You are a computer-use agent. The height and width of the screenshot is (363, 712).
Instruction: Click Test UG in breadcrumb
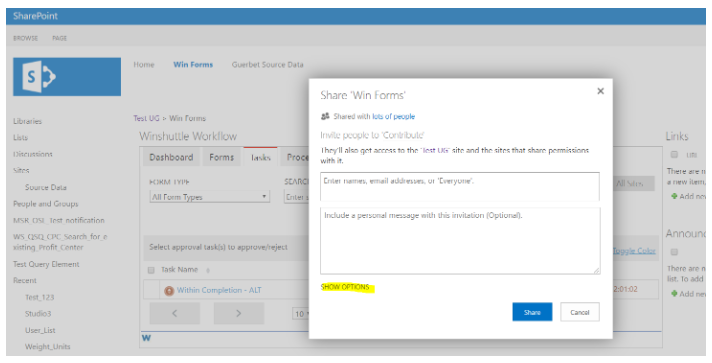coord(146,118)
